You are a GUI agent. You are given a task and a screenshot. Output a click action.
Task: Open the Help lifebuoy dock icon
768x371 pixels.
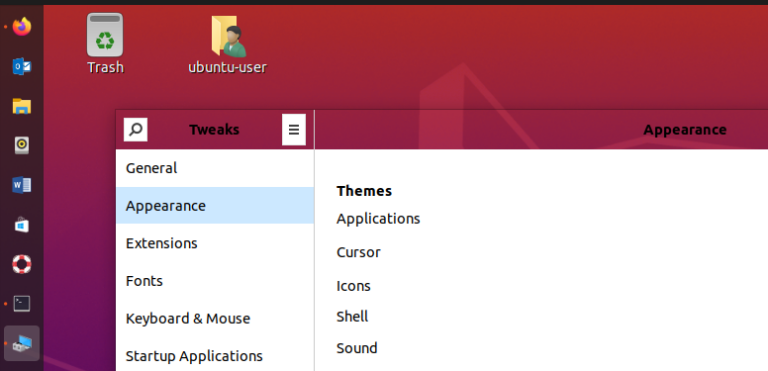[x=22, y=264]
